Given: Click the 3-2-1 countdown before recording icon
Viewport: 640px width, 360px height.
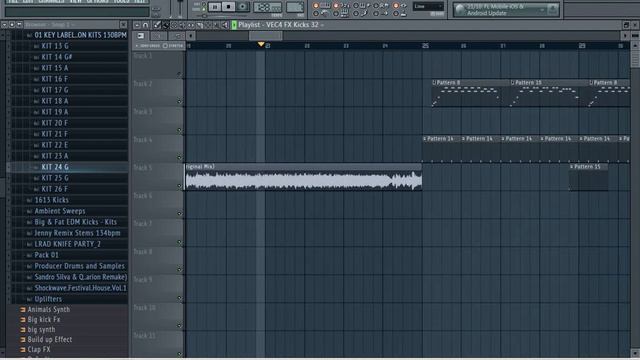Looking at the screenshot, I should pos(345,6).
